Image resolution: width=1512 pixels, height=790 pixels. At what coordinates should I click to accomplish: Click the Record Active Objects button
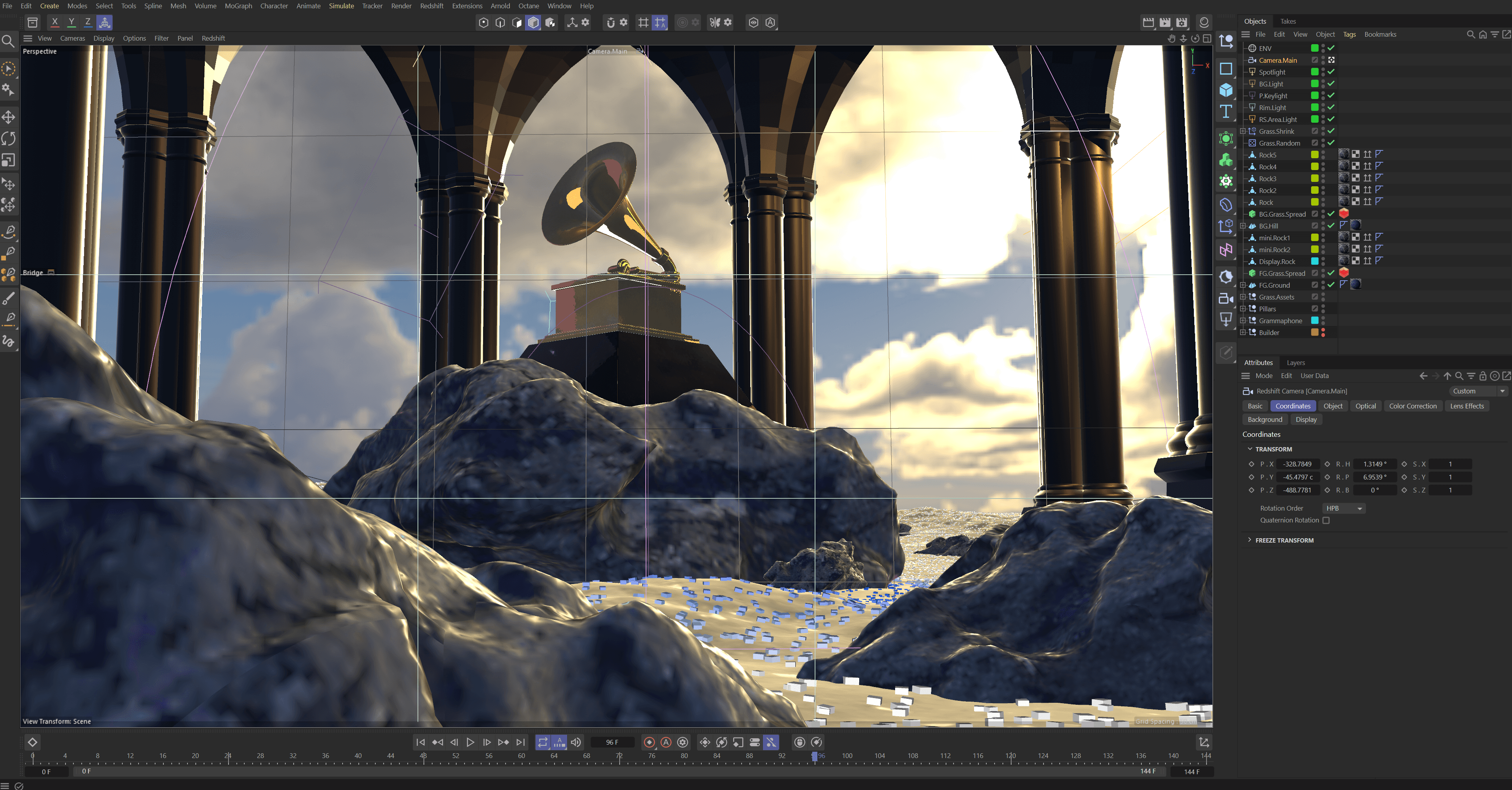[649, 743]
